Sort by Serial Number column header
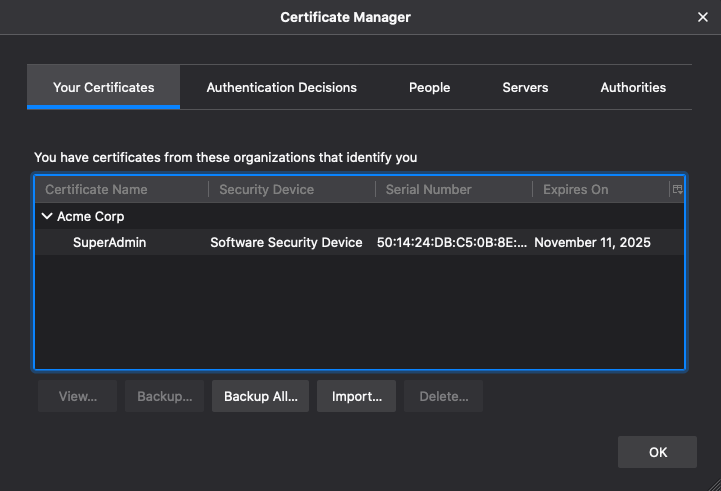This screenshot has height=491, width=721. coord(428,189)
